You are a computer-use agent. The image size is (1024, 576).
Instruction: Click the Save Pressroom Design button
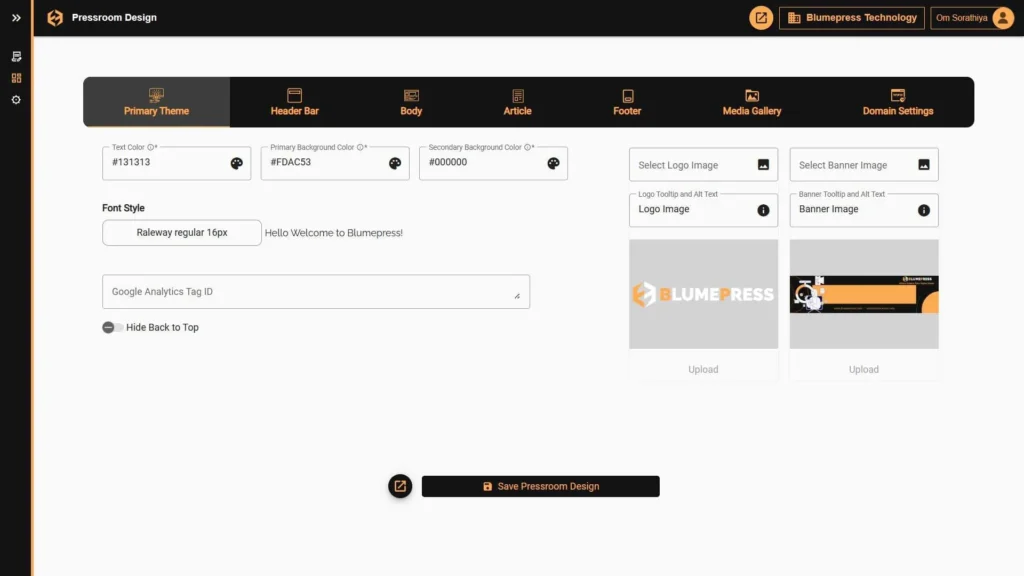coord(540,486)
